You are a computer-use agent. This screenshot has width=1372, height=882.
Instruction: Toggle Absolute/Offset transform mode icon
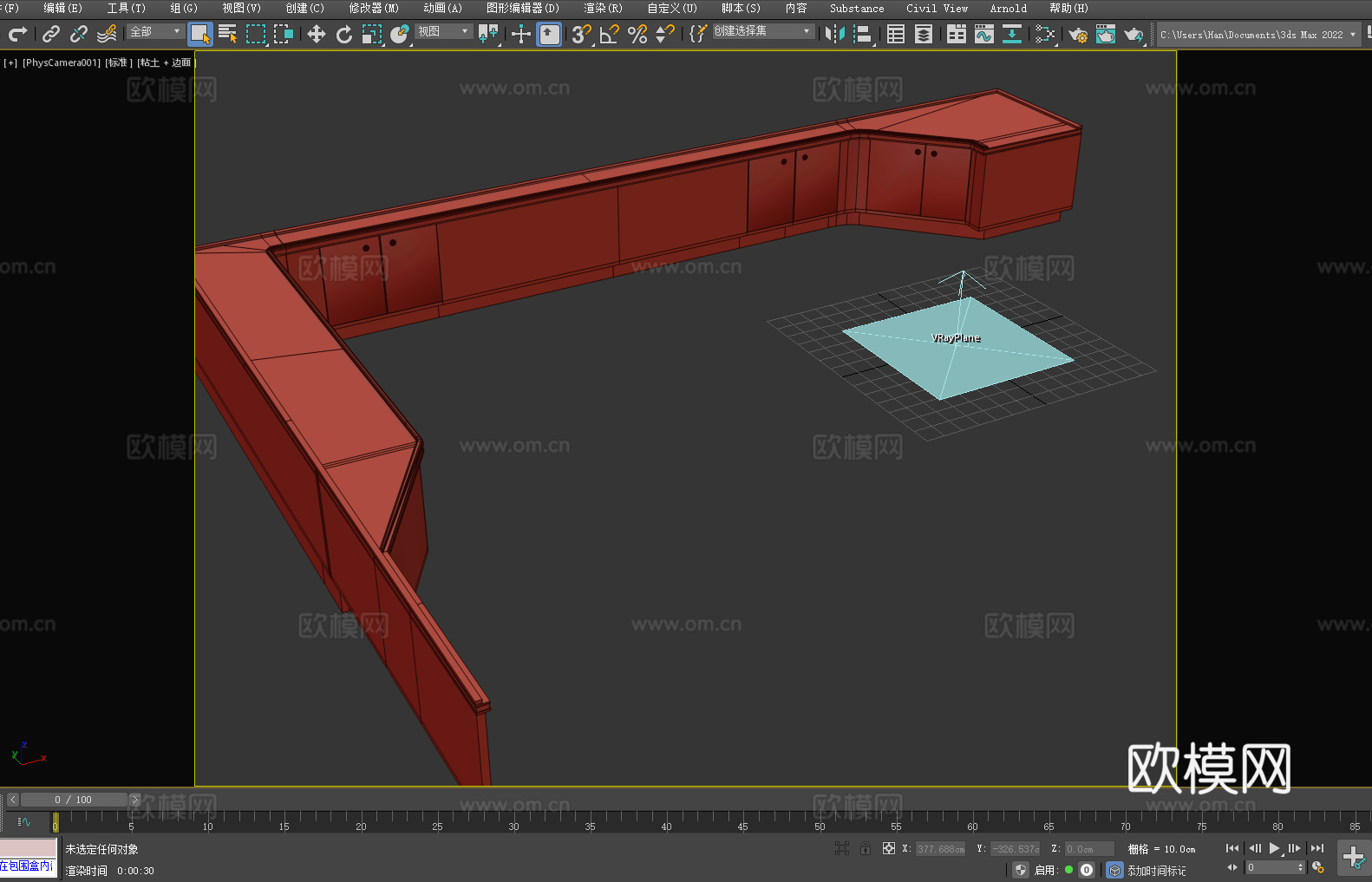point(888,848)
